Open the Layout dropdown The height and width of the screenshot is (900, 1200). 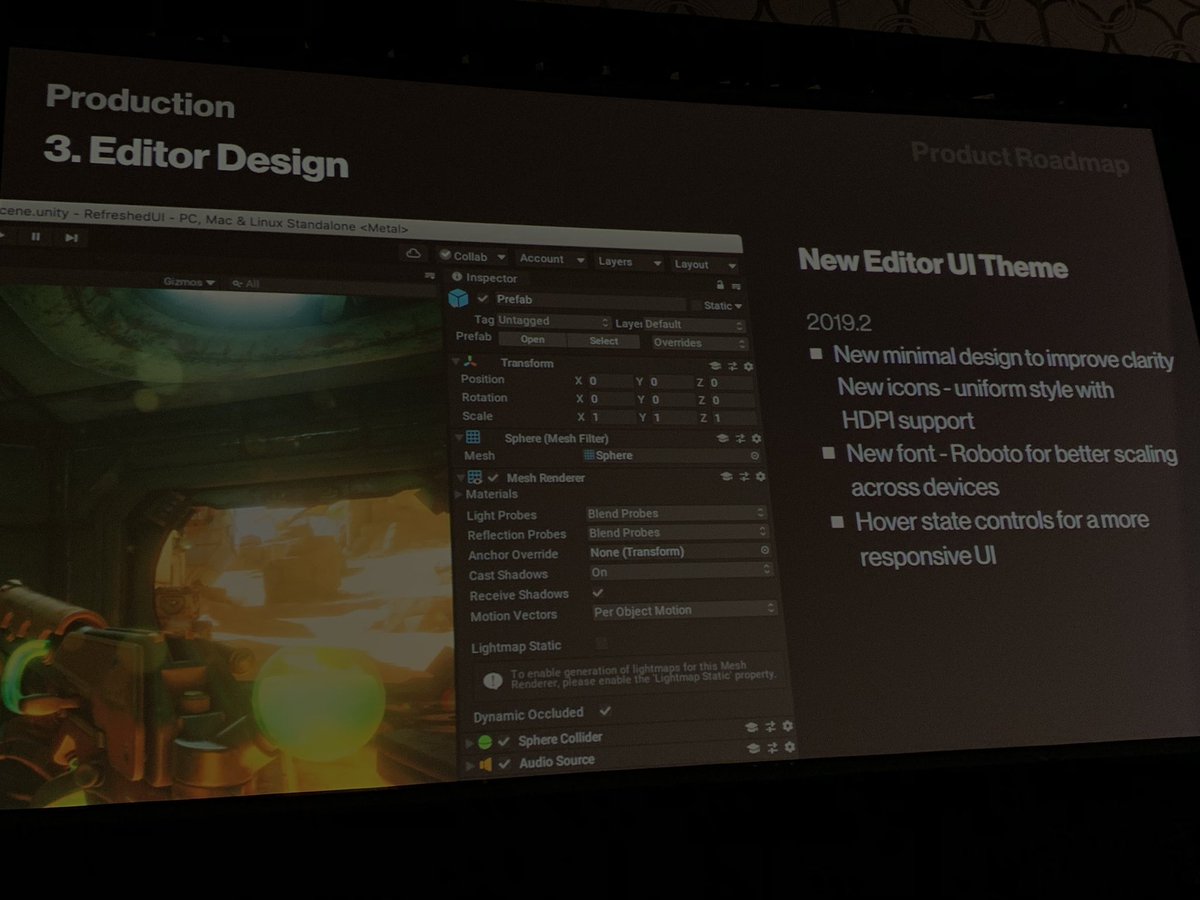pos(704,265)
